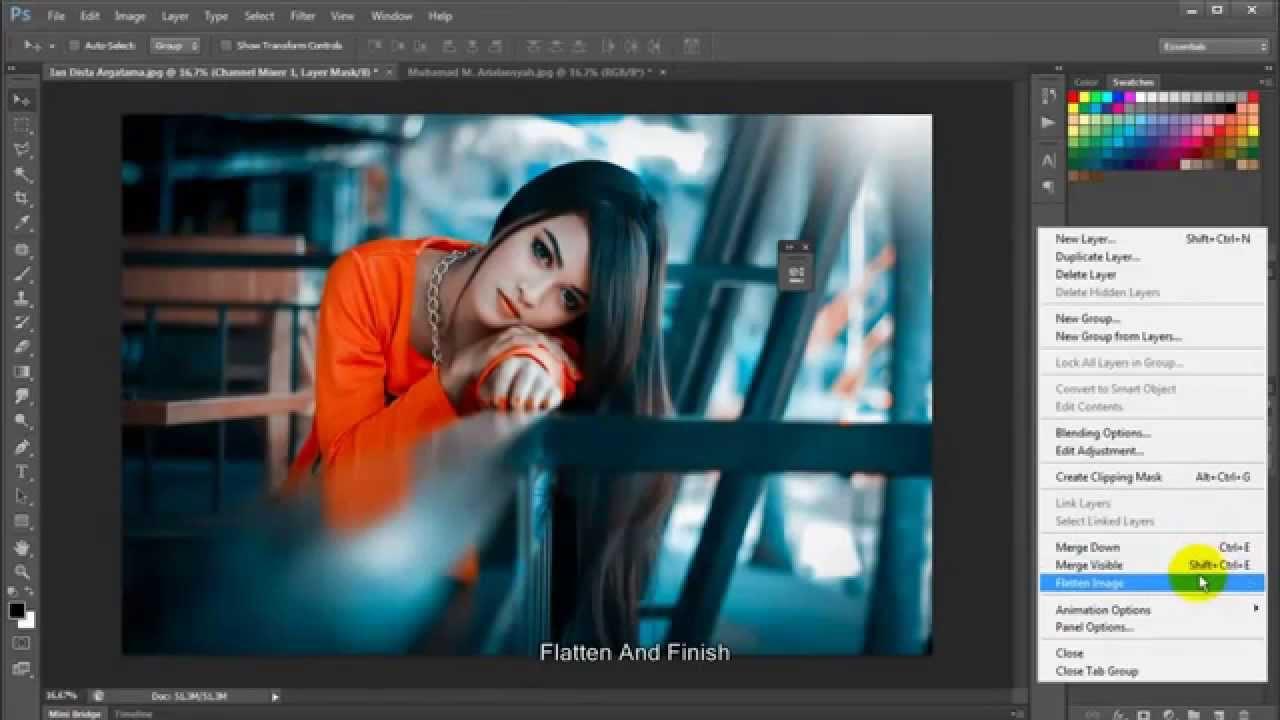The width and height of the screenshot is (1280, 720).
Task: Select the Zoom tool
Action: pyautogui.click(x=20, y=571)
